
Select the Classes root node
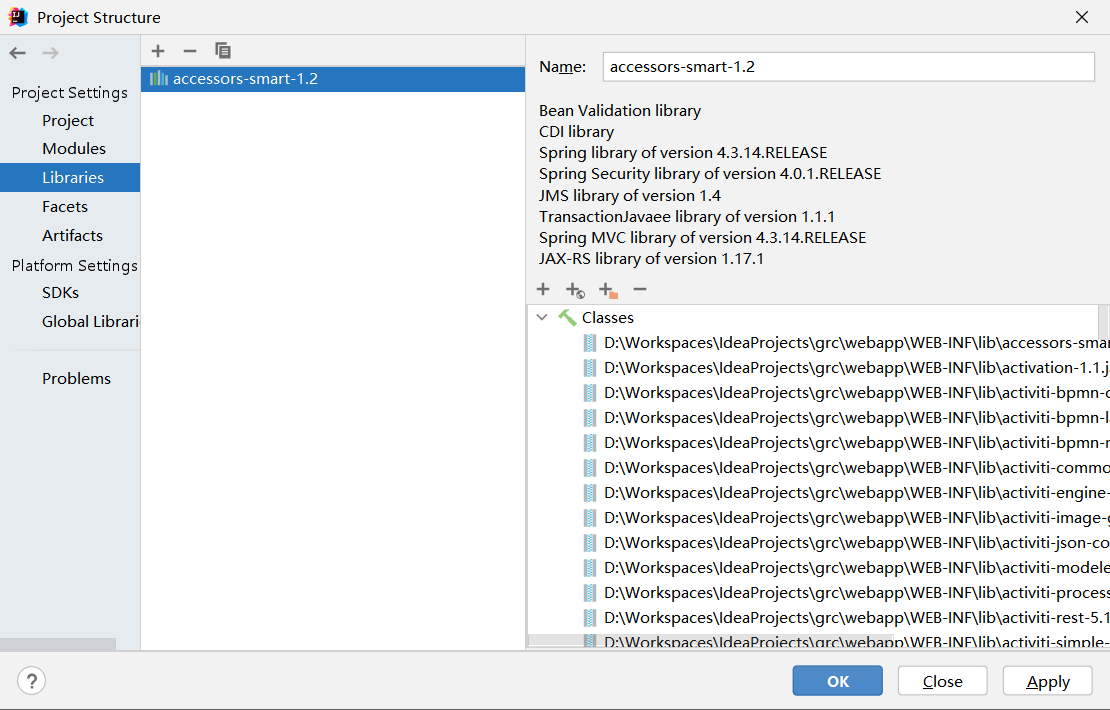(x=607, y=318)
